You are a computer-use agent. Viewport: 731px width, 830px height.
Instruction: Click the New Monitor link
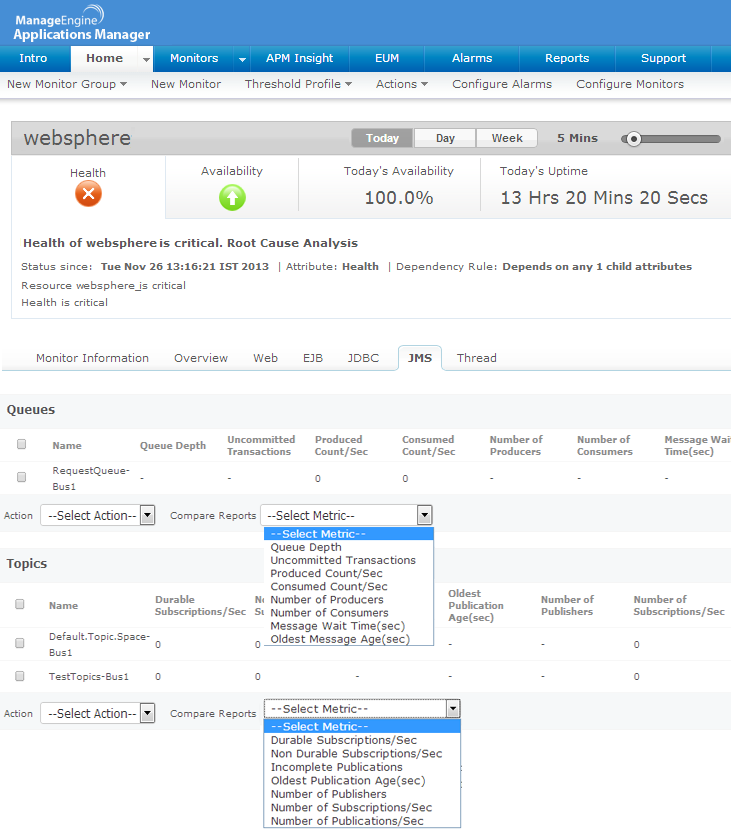(186, 84)
